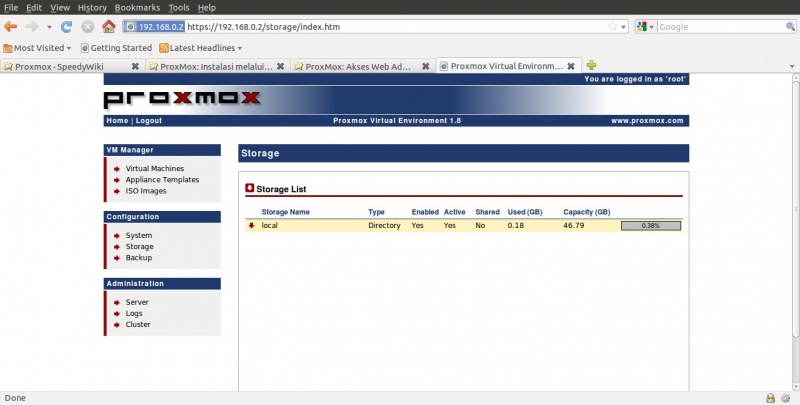Click the padlock icon in status bar
This screenshot has width=800, height=405.
pos(770,398)
